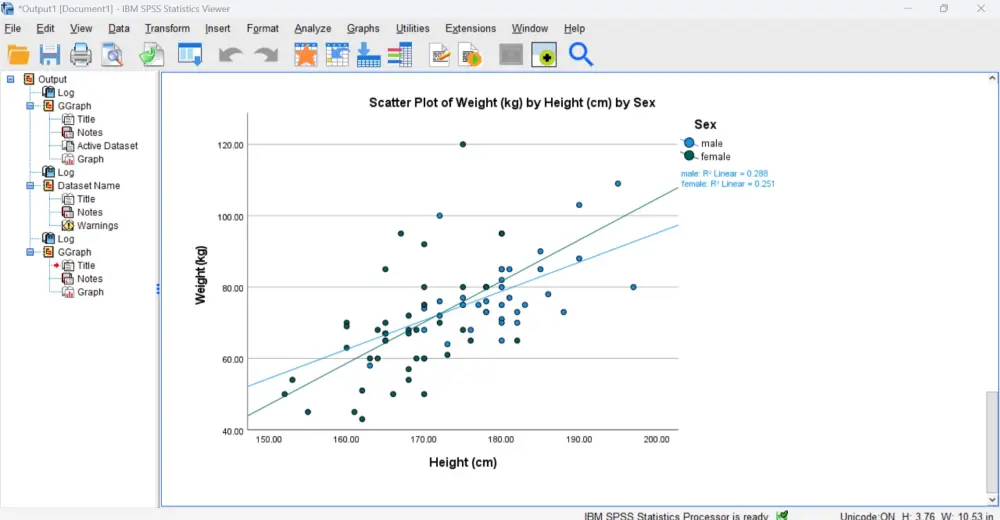
Task: Click the Go to Data star icon
Action: (x=305, y=55)
